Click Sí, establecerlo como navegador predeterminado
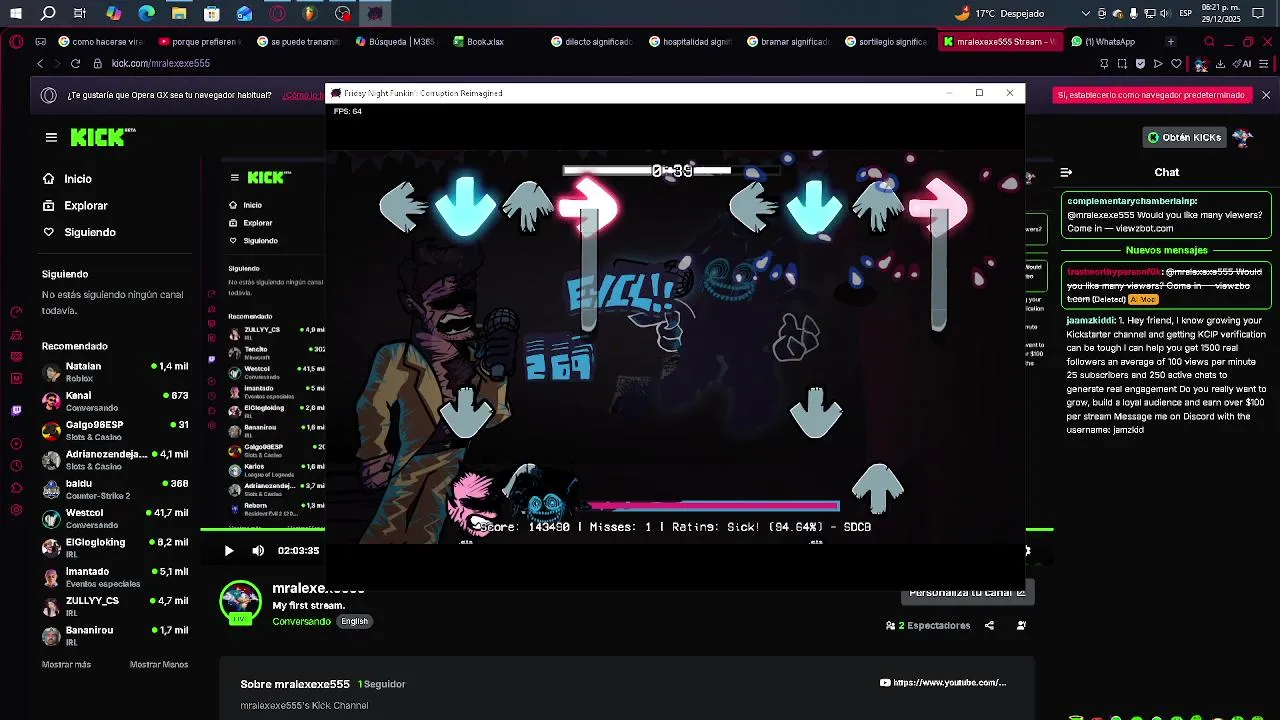1280x720 pixels. [x=1150, y=95]
